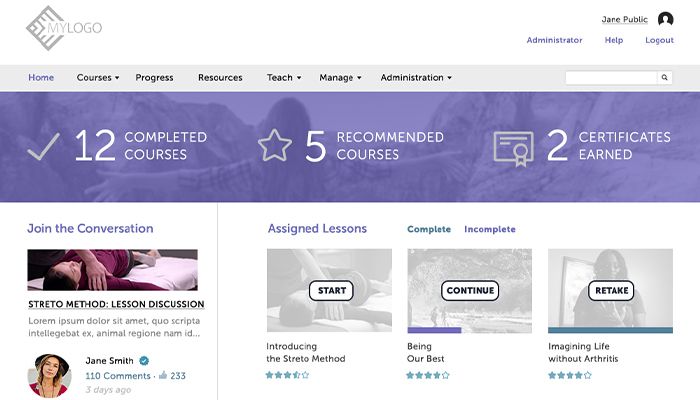Viewport: 700px width, 400px height.
Task: Show Incomplete assigned lessons
Action: [x=490, y=229]
